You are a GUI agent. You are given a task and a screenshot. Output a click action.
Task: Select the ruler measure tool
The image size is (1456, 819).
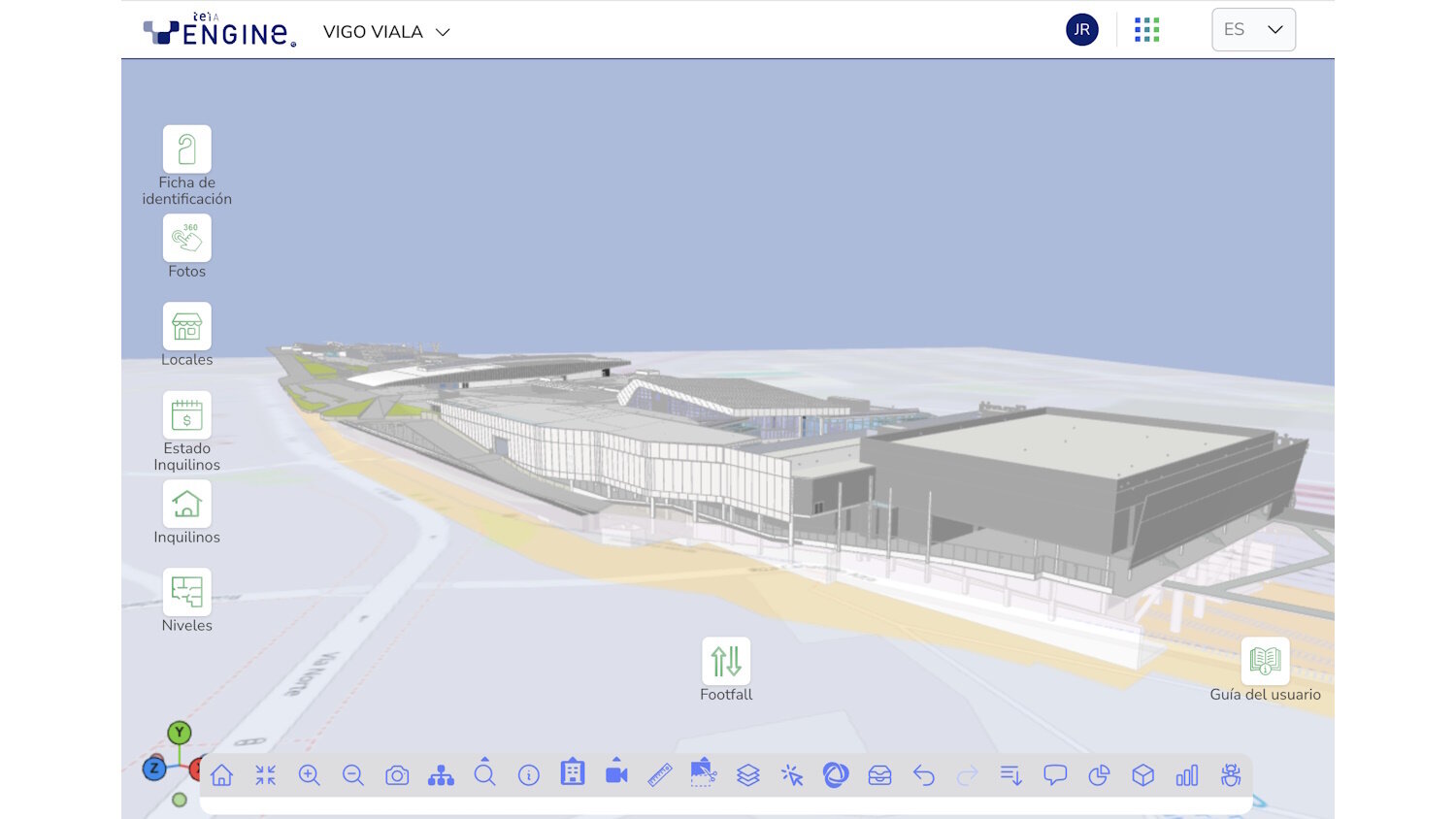[660, 775]
